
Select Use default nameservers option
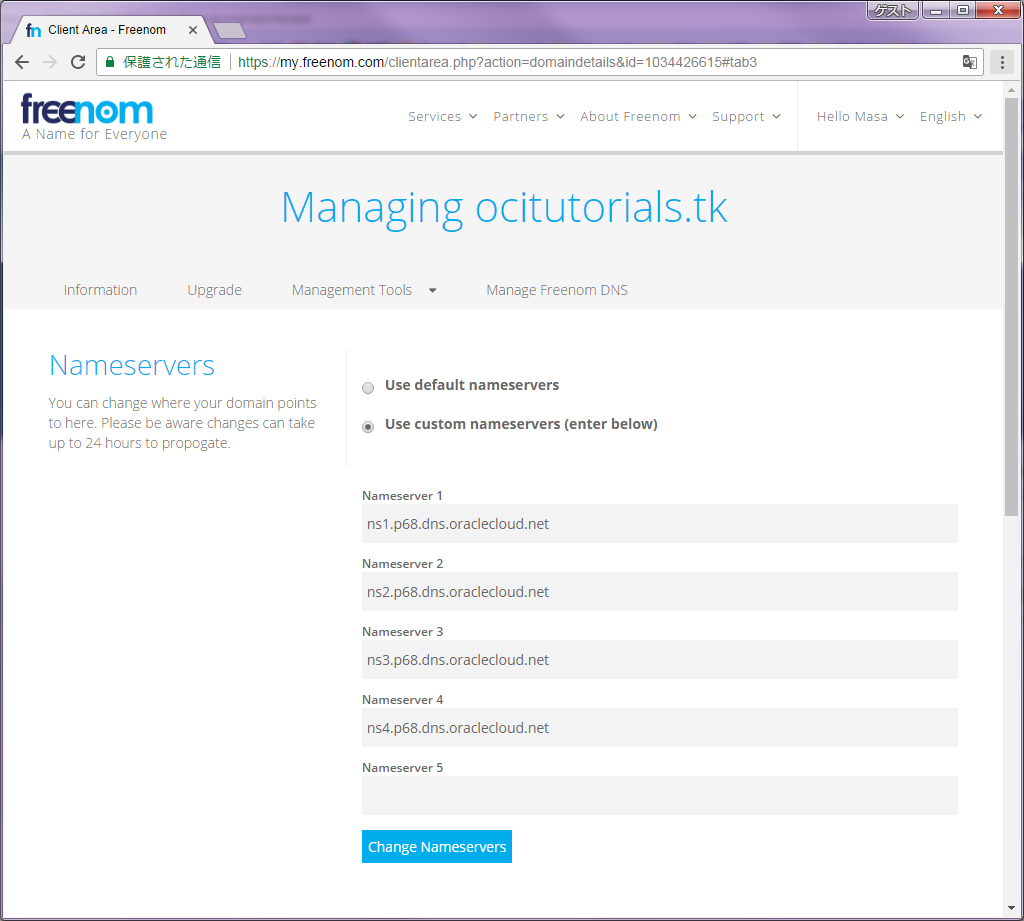(x=368, y=387)
